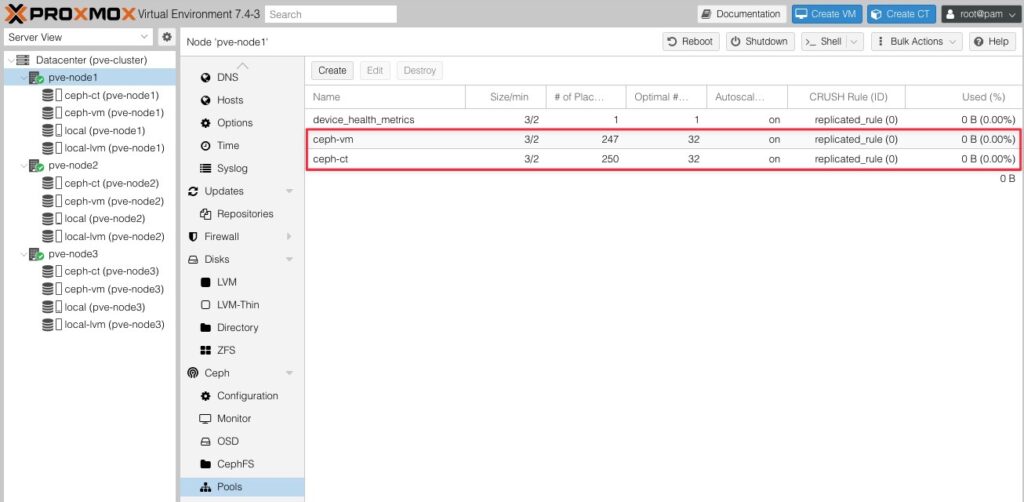Open the Shell dropdown arrow
The image size is (1024, 502).
pos(855,41)
